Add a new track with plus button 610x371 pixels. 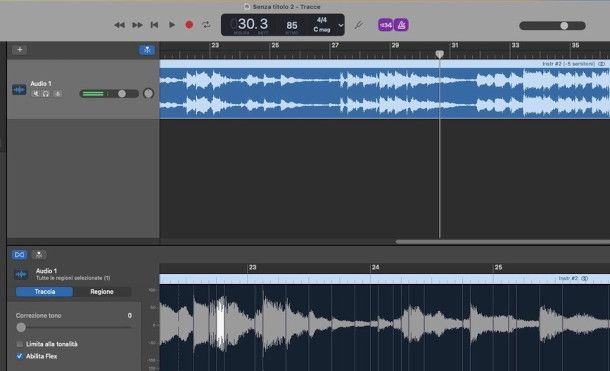[19, 50]
